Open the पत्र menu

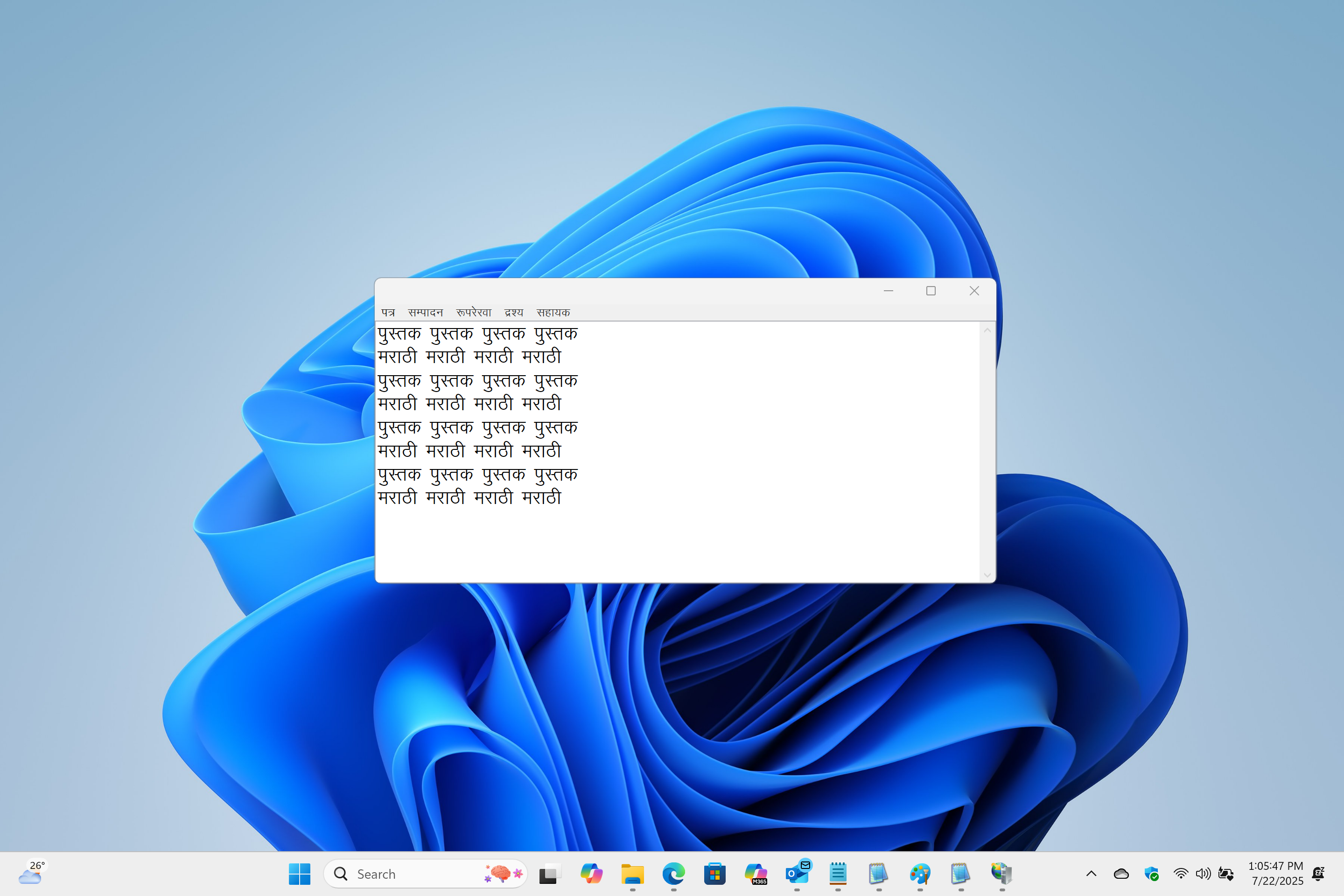tap(388, 313)
